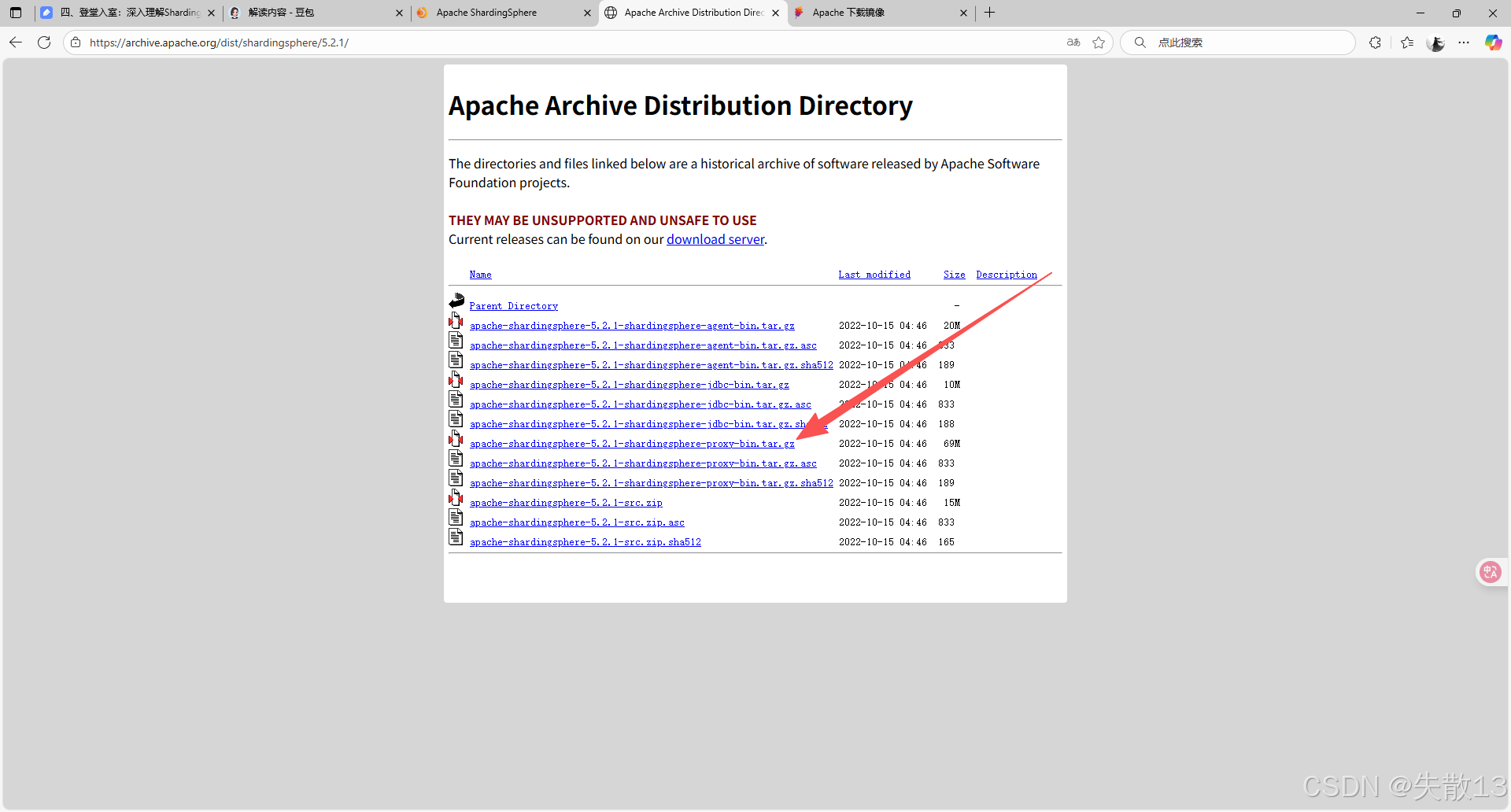Sort the listing by Size
This screenshot has width=1511, height=812.
pyautogui.click(x=954, y=275)
